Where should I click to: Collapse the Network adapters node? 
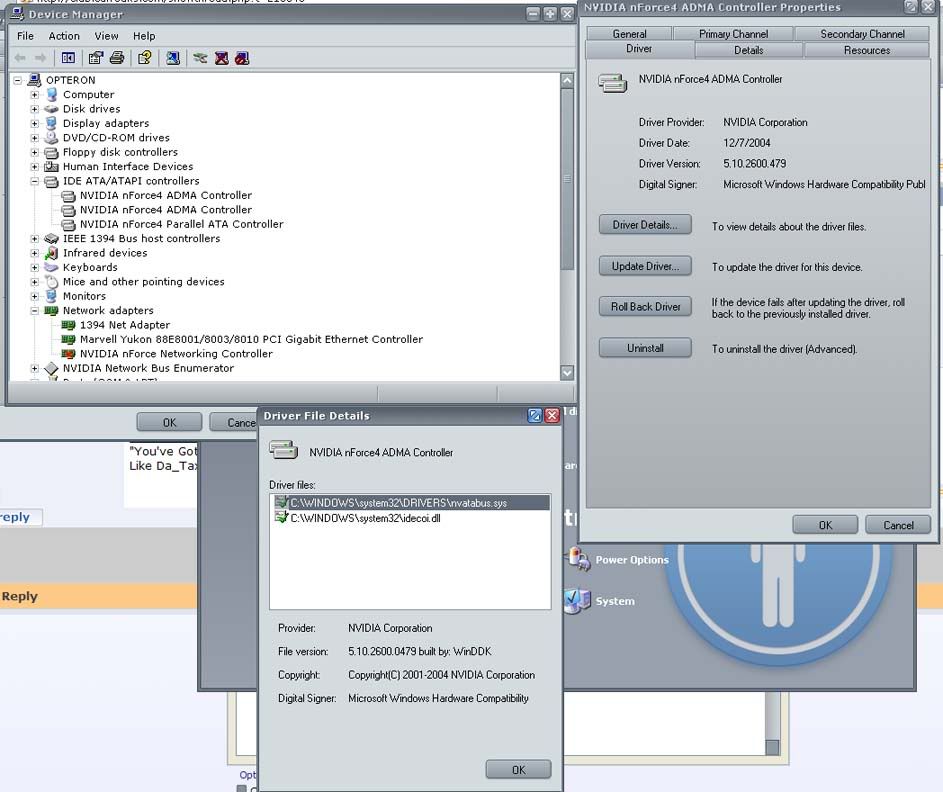[x=34, y=311]
